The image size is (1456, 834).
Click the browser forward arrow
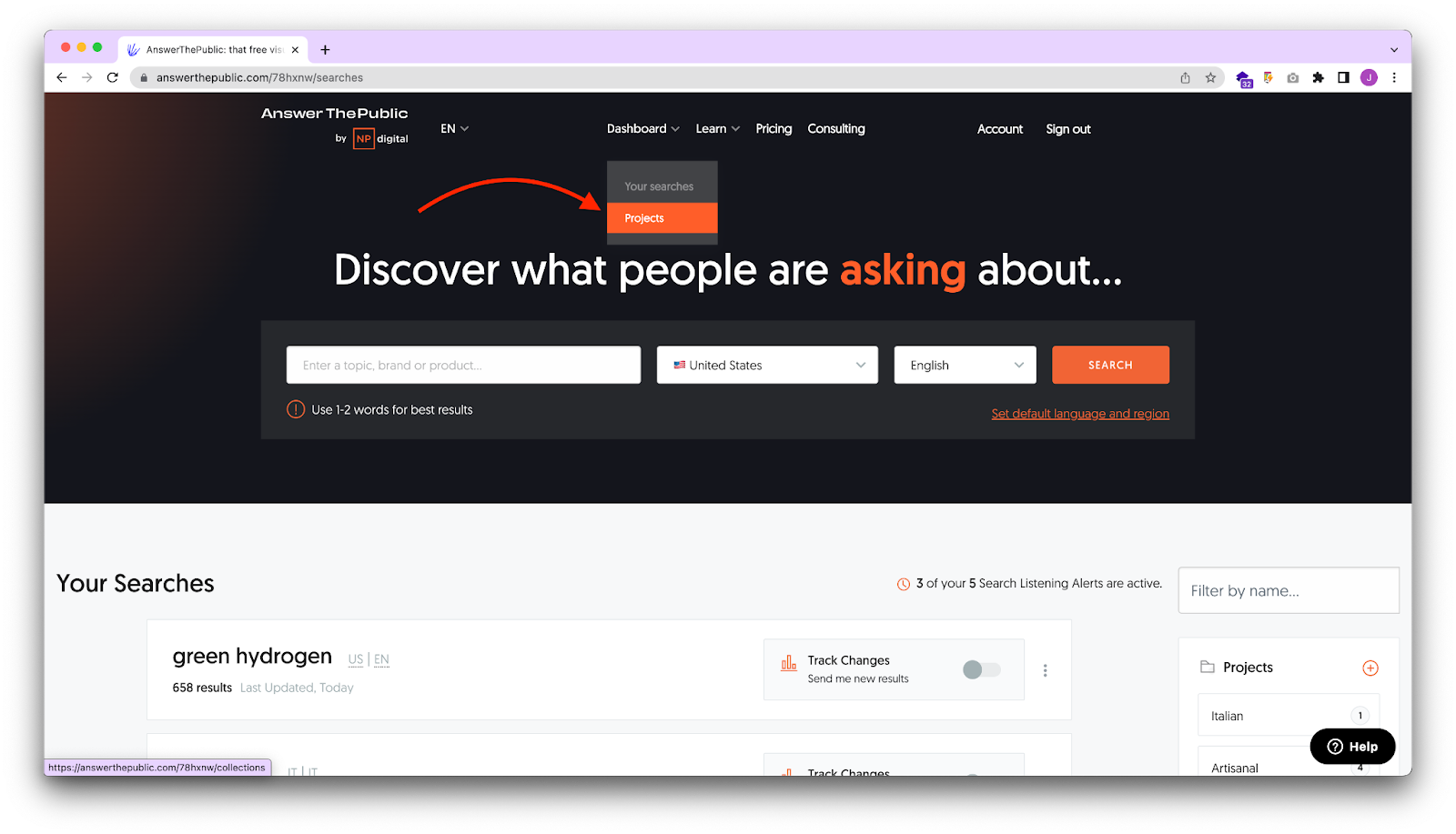click(x=87, y=77)
